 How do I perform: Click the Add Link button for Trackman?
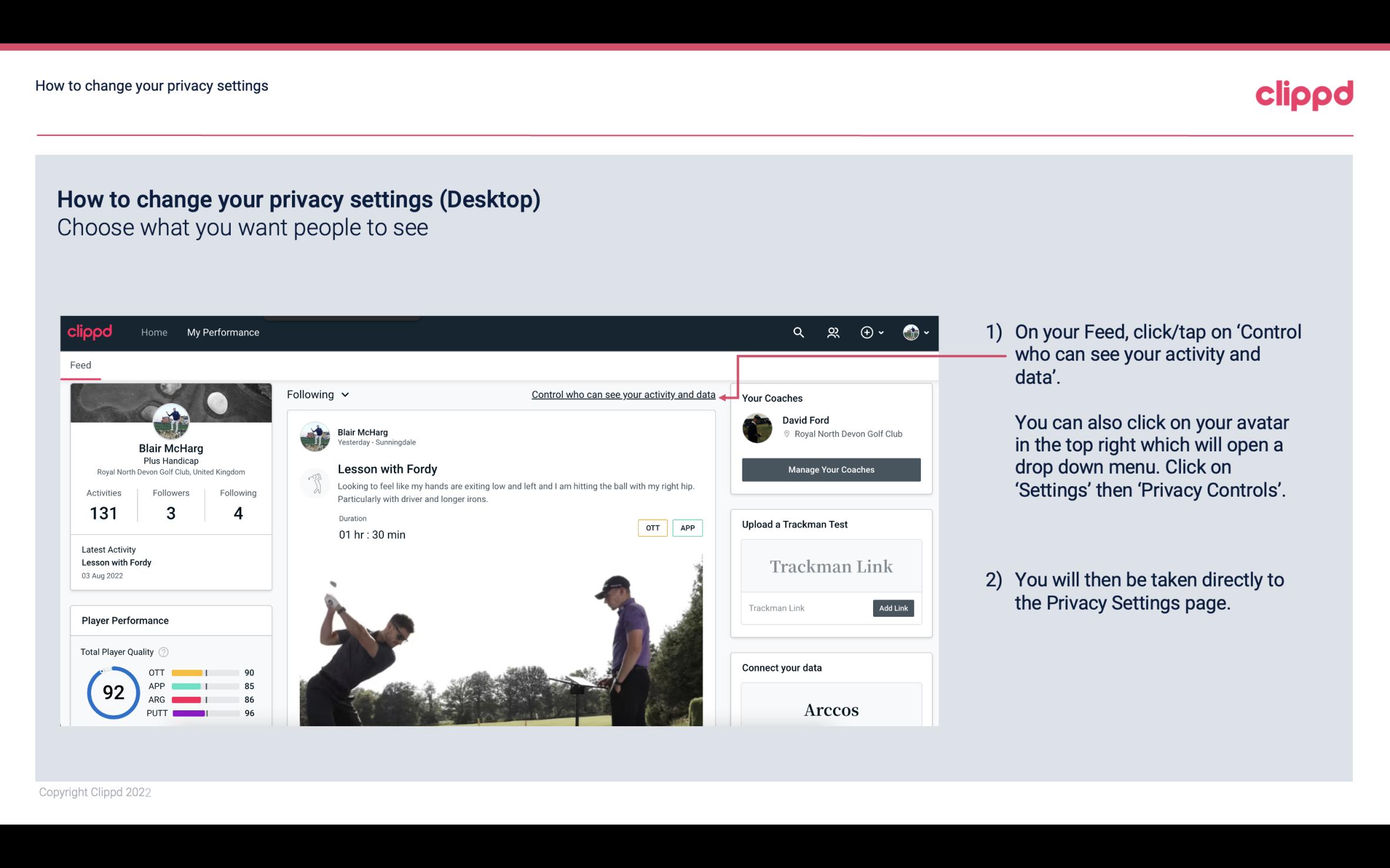pos(892,608)
